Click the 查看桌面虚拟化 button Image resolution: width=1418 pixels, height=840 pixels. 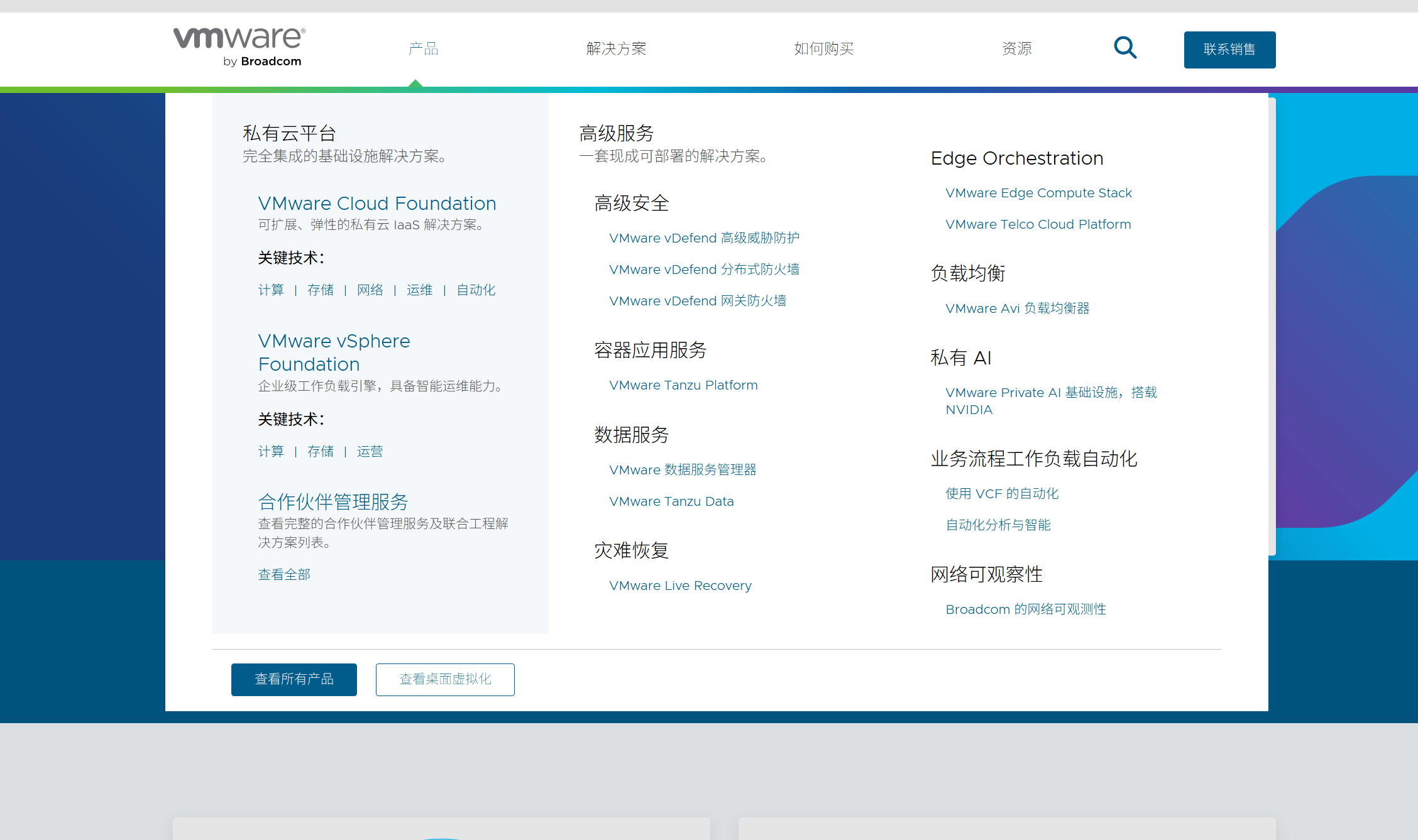click(x=445, y=679)
